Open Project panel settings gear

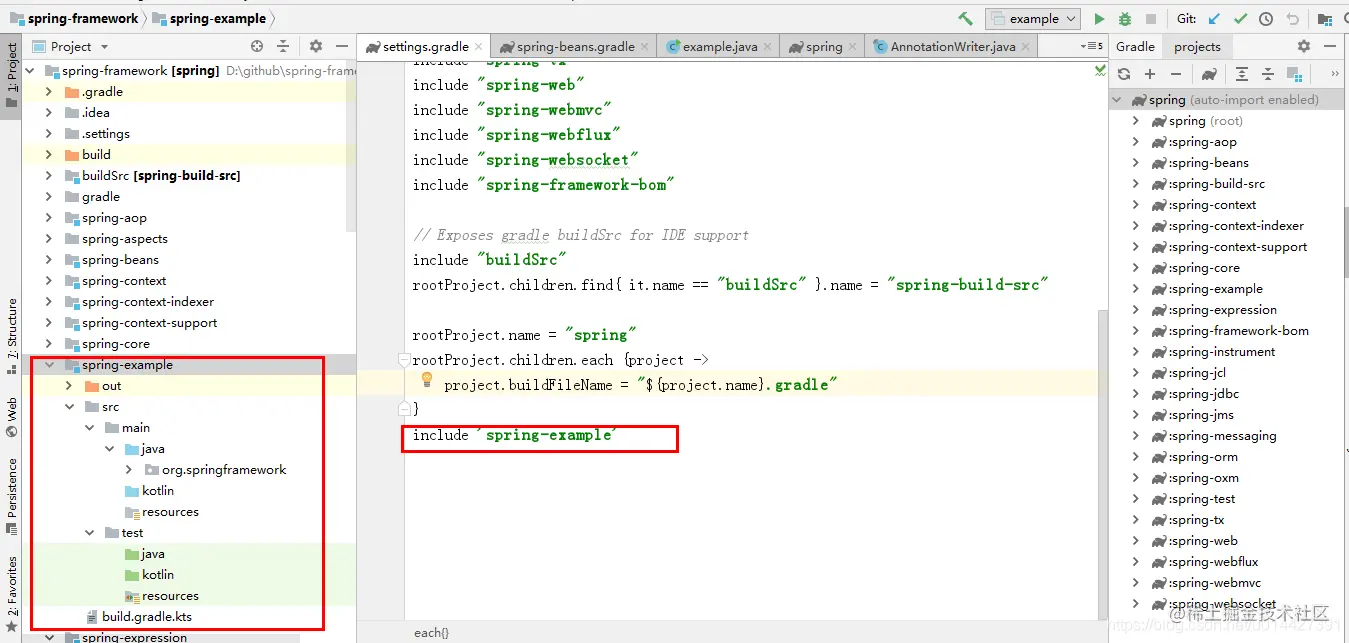(x=316, y=46)
